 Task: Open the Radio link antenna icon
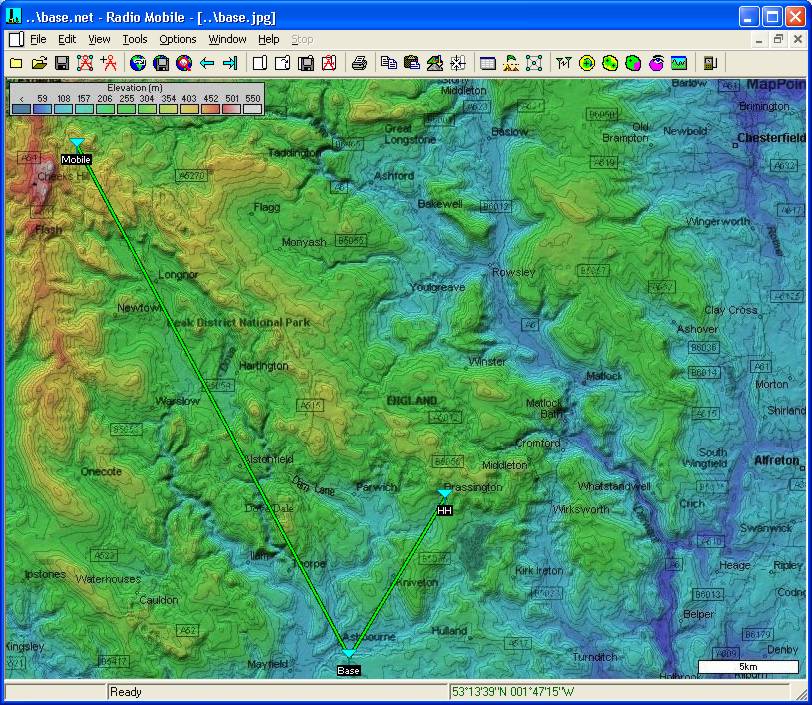(564, 63)
